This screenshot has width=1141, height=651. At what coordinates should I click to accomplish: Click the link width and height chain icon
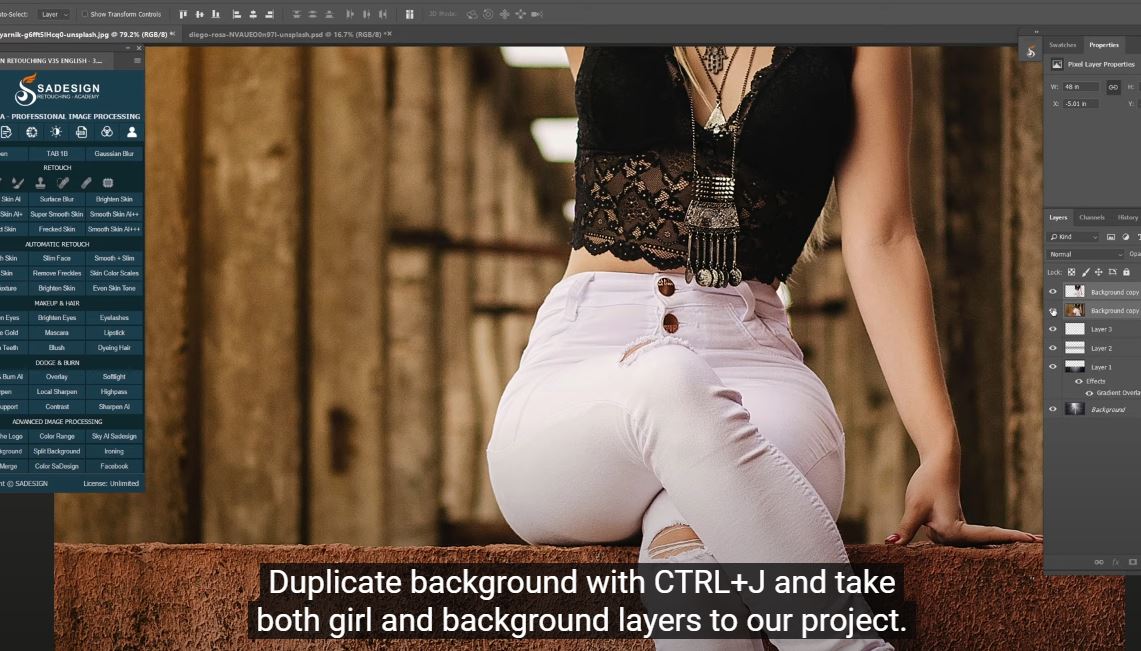coord(1113,87)
